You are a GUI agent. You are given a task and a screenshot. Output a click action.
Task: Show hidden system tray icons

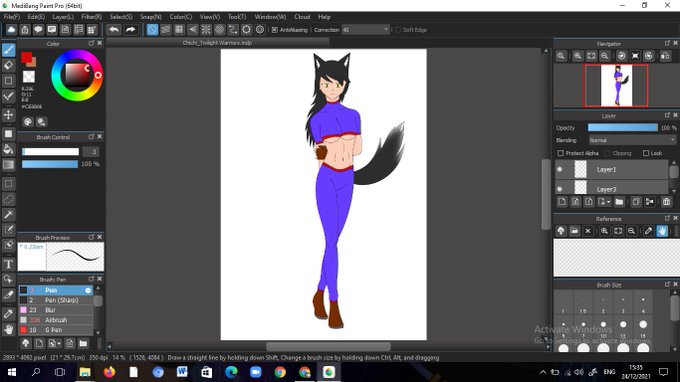tap(543, 372)
